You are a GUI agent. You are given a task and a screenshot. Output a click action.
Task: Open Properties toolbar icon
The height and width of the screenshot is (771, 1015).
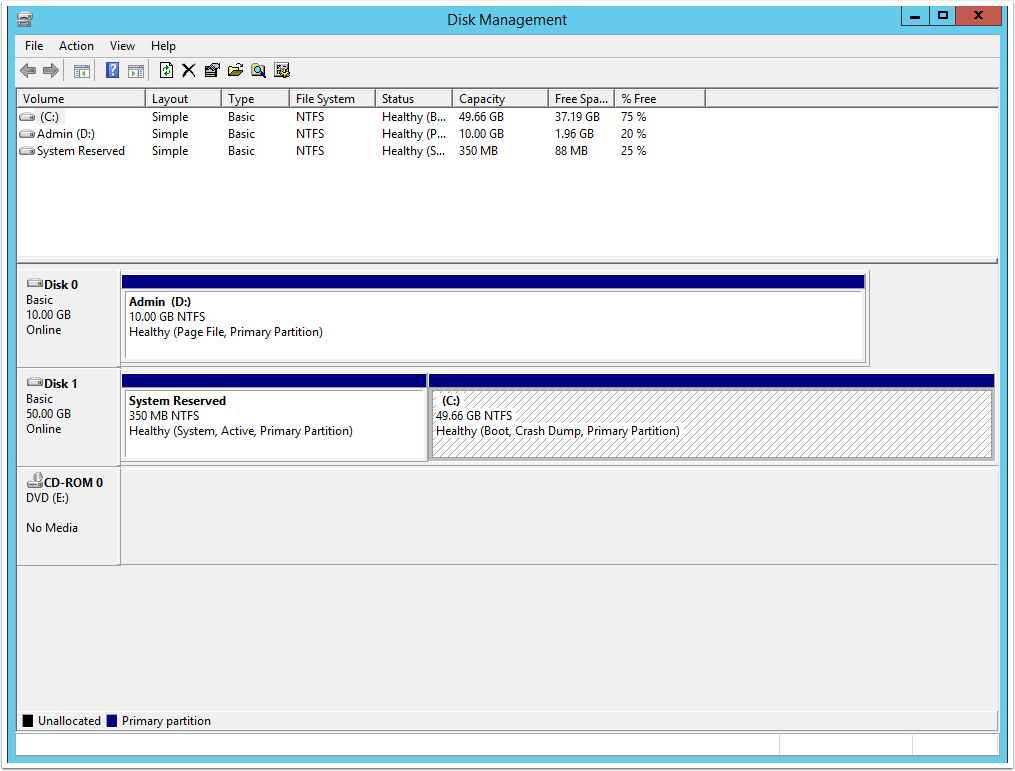pyautogui.click(x=212, y=71)
